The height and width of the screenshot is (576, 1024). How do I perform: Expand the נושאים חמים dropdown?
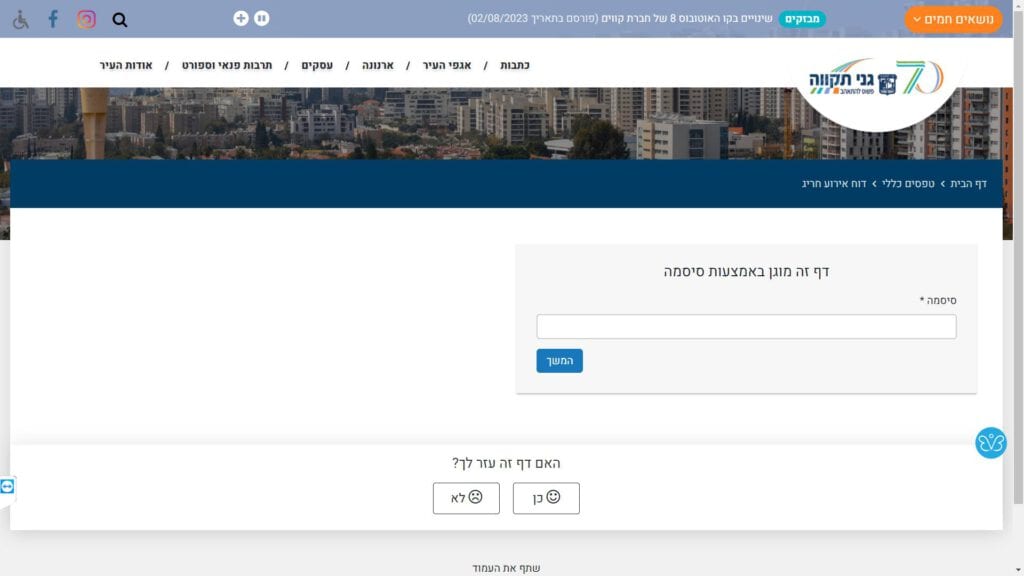[953, 19]
